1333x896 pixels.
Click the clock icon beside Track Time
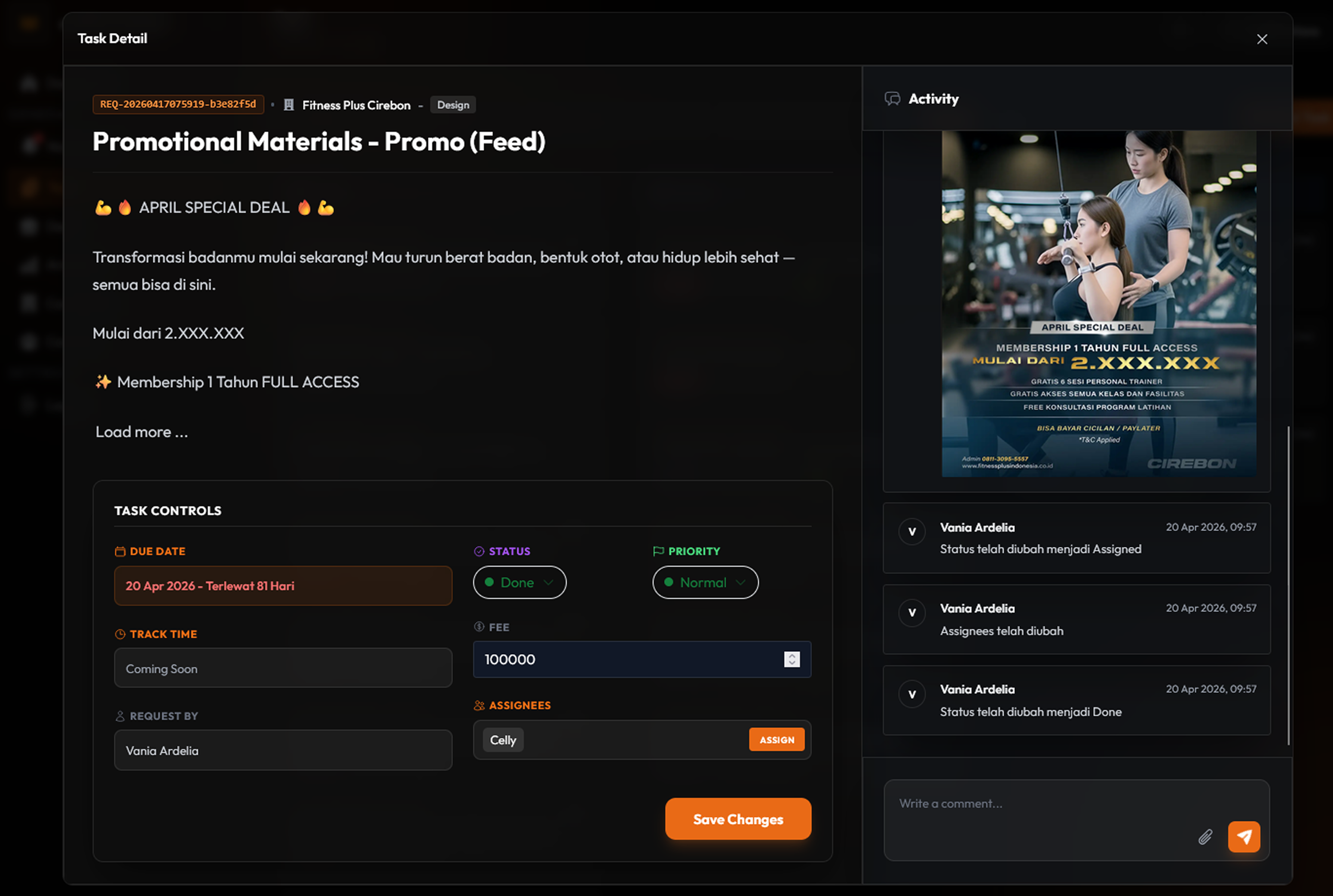(x=120, y=634)
